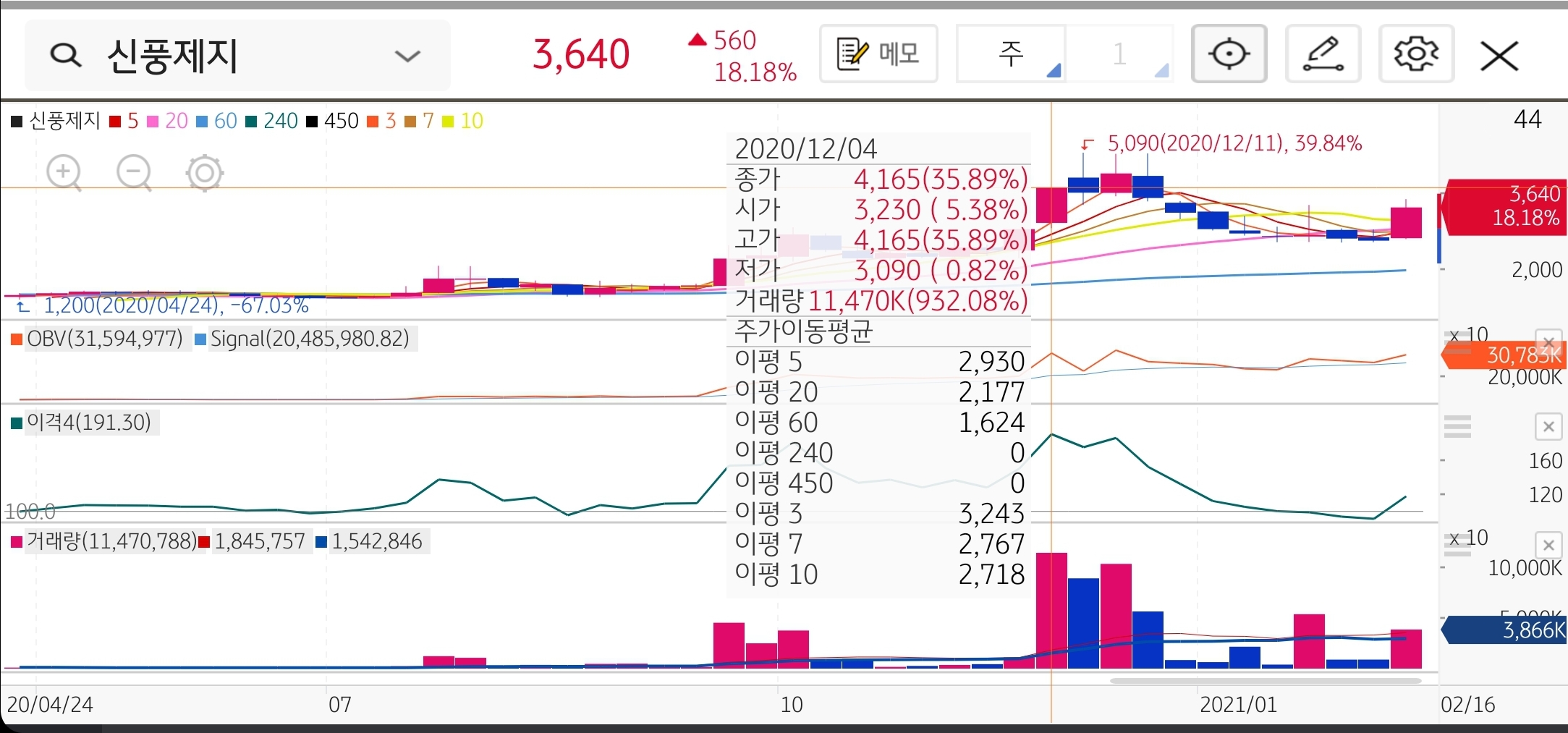Click 거래량 11,470K(932.08%) tooltip row

pyautogui.click(x=881, y=300)
